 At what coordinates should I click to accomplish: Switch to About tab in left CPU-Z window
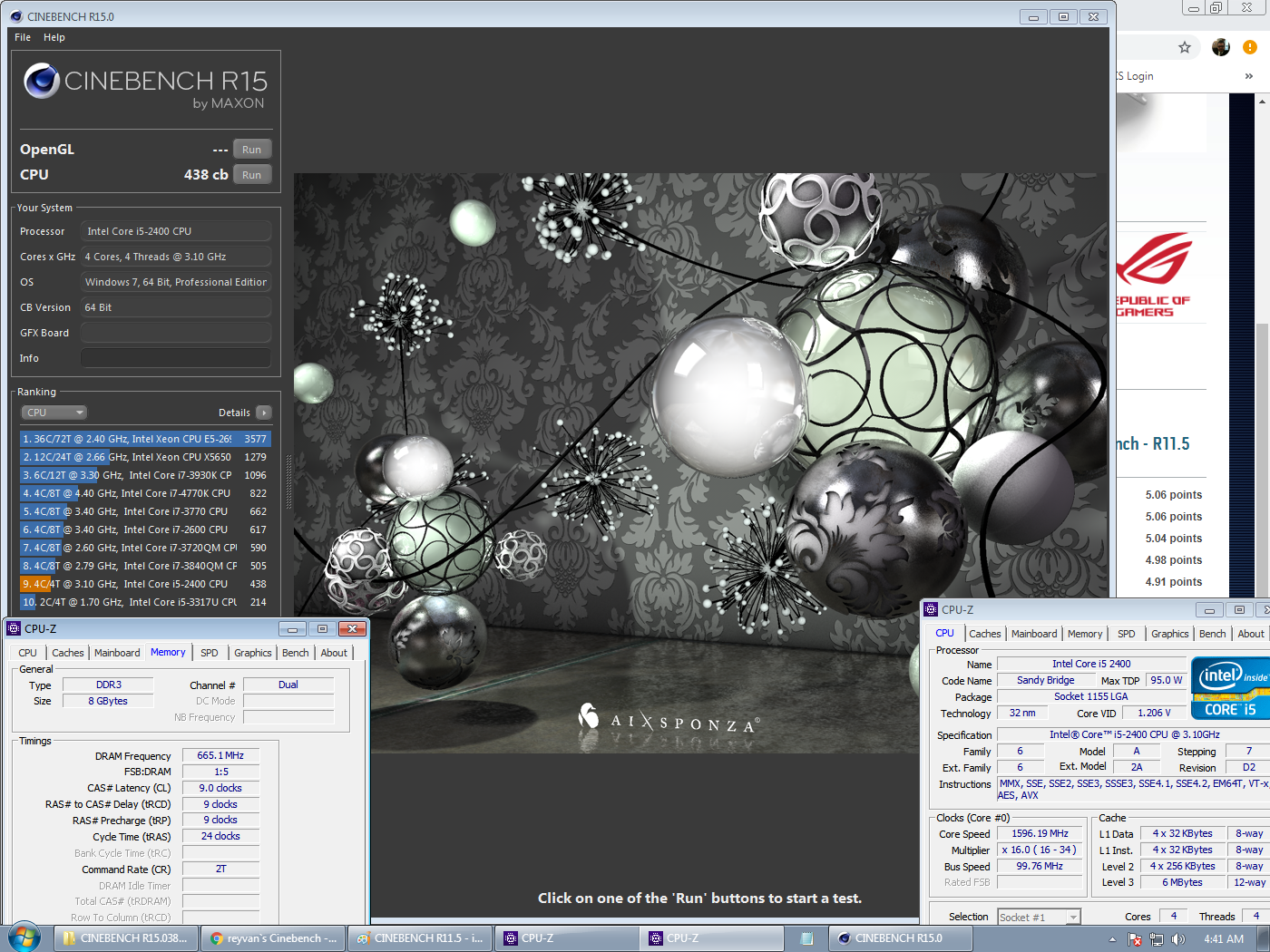coord(334,653)
